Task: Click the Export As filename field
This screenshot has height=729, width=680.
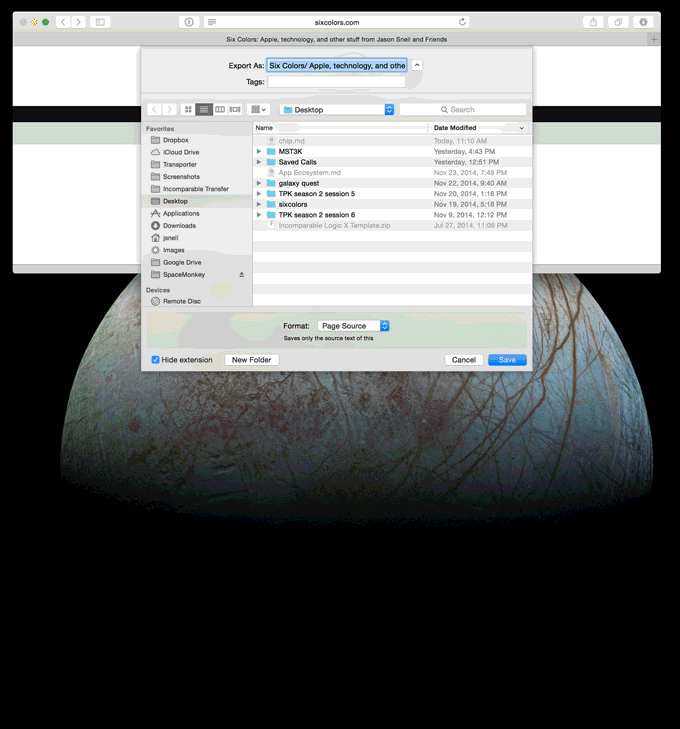Action: 337,66
